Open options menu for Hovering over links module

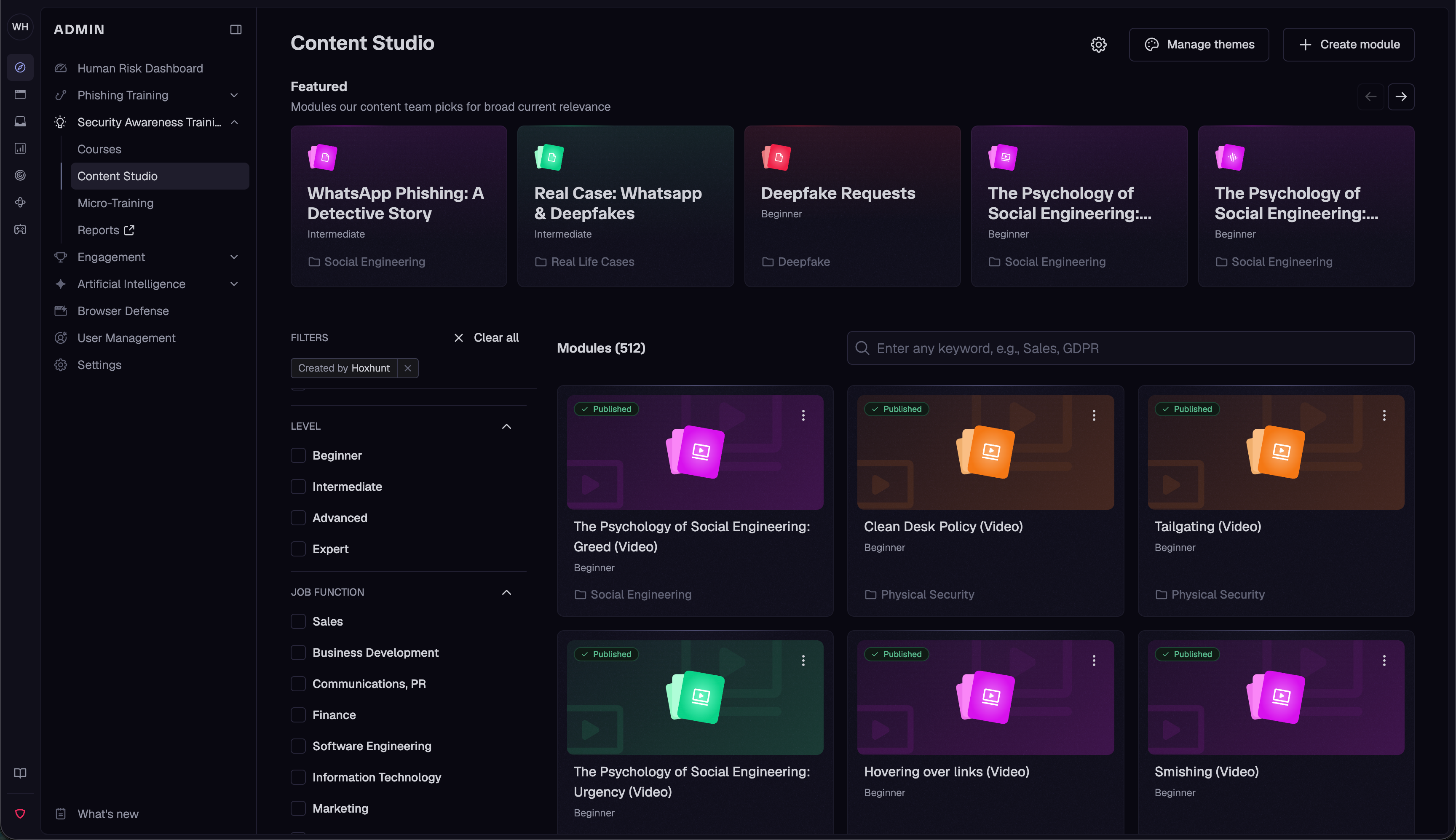[x=1094, y=661]
